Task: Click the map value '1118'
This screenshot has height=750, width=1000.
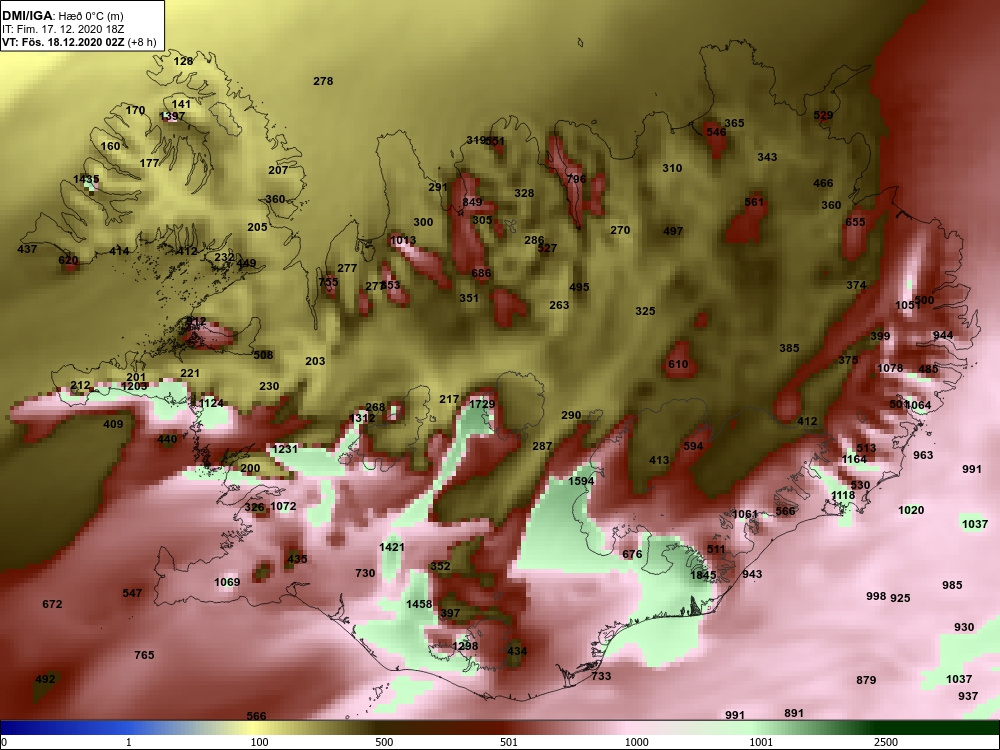Action: [x=843, y=496]
